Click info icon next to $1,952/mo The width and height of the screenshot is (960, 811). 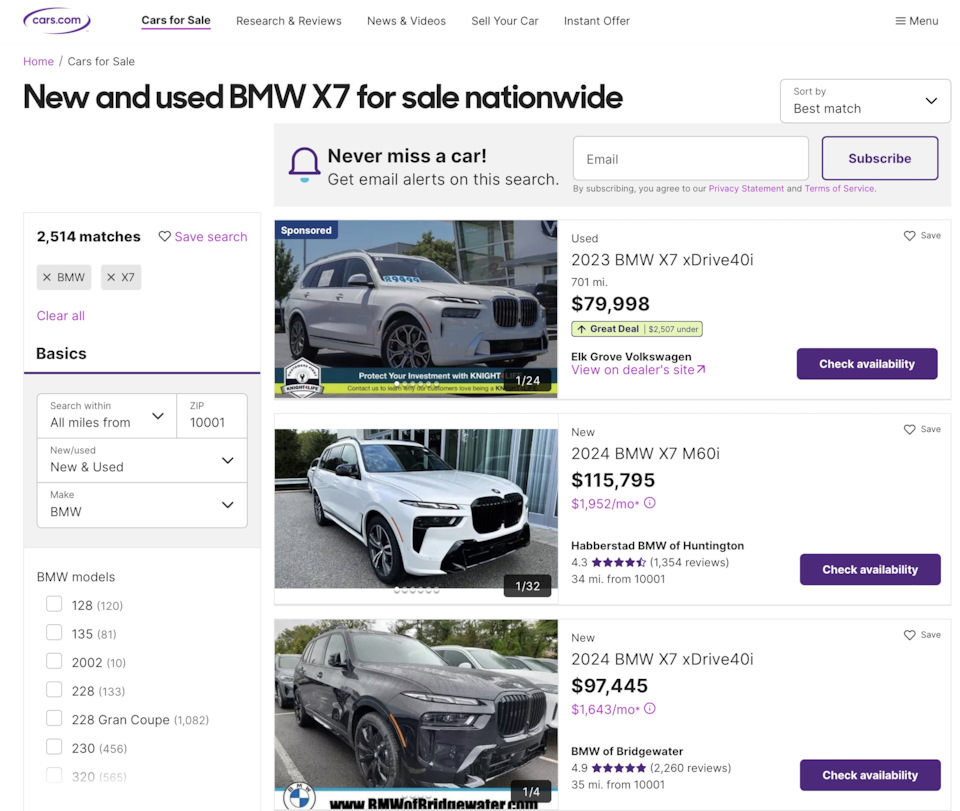[650, 503]
